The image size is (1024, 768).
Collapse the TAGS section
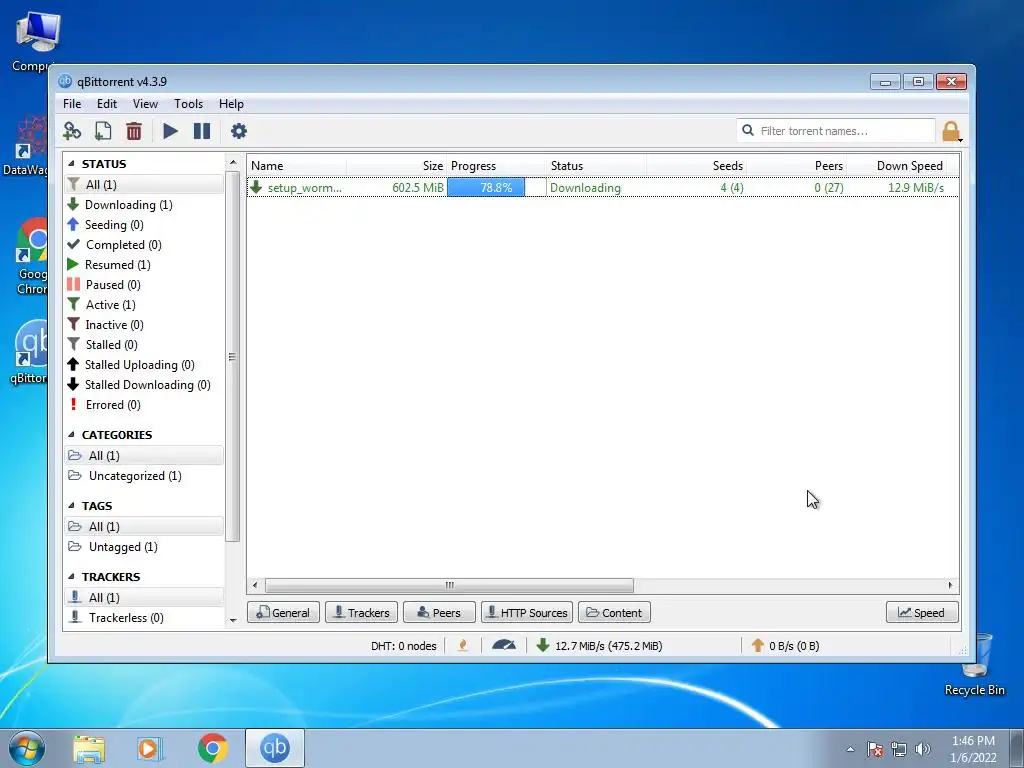tap(71, 506)
